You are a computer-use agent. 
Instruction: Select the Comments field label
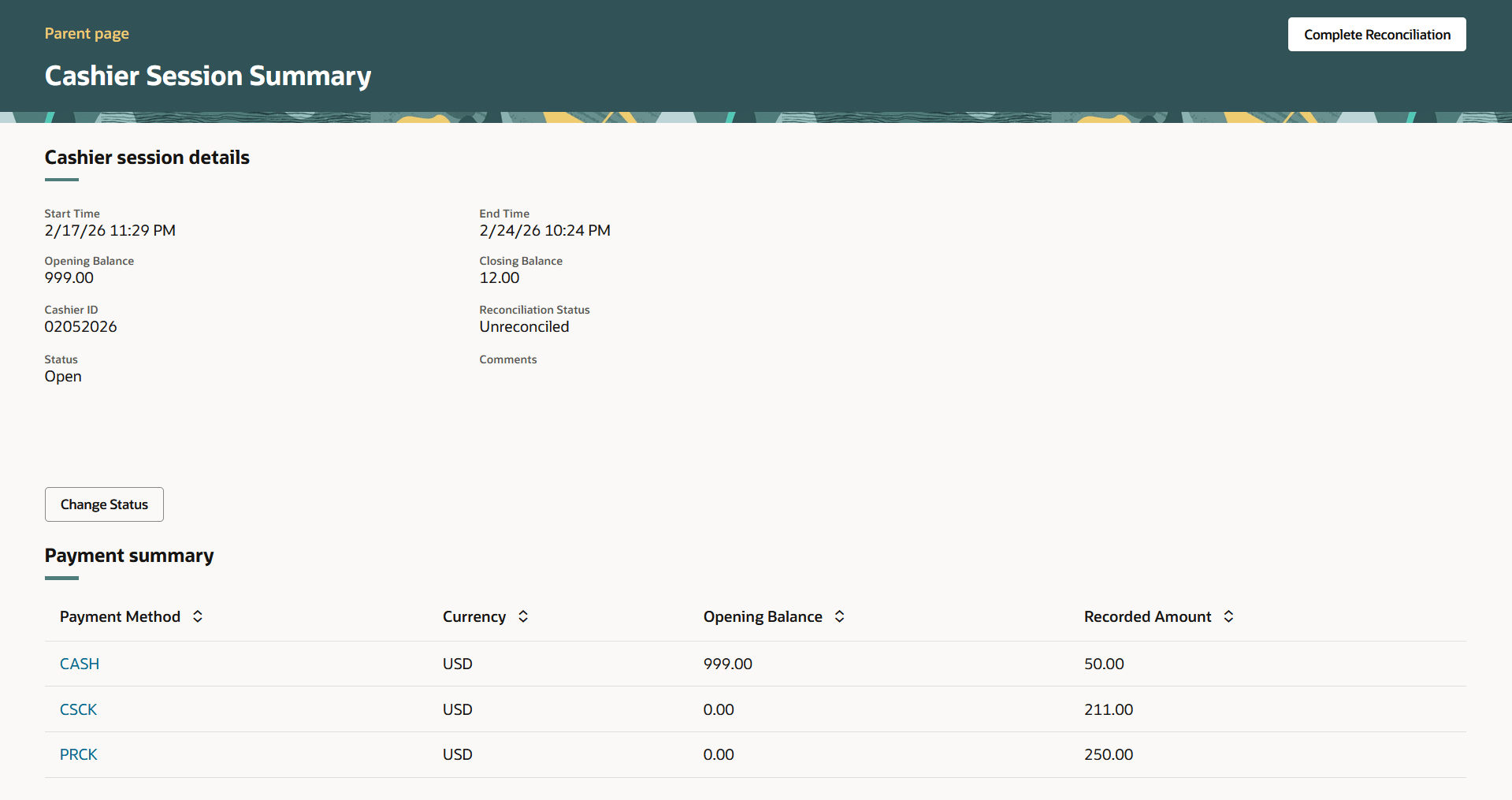(508, 359)
